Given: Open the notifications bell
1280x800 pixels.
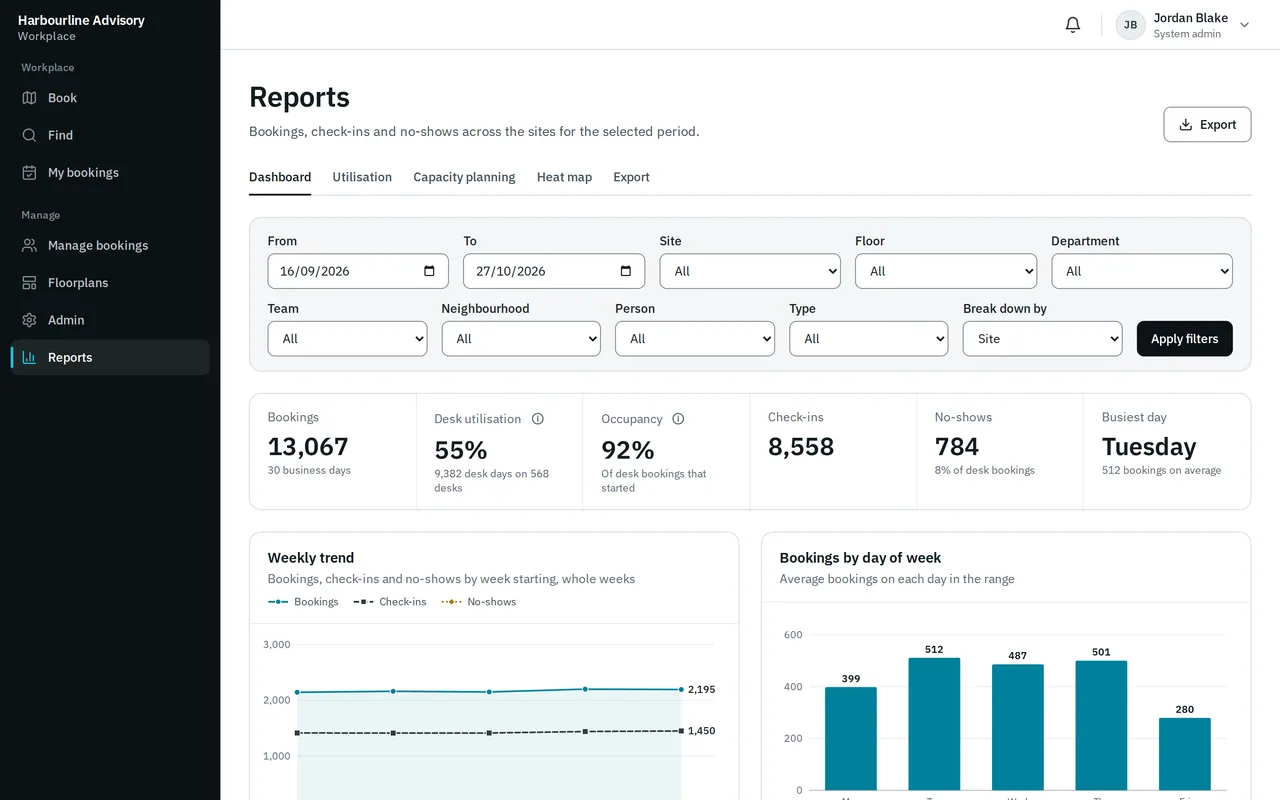Looking at the screenshot, I should click(1072, 25).
